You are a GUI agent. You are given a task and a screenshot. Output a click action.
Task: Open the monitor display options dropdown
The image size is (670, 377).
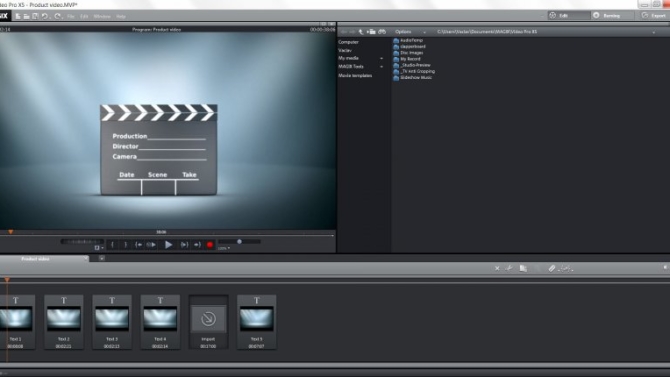click(99, 248)
